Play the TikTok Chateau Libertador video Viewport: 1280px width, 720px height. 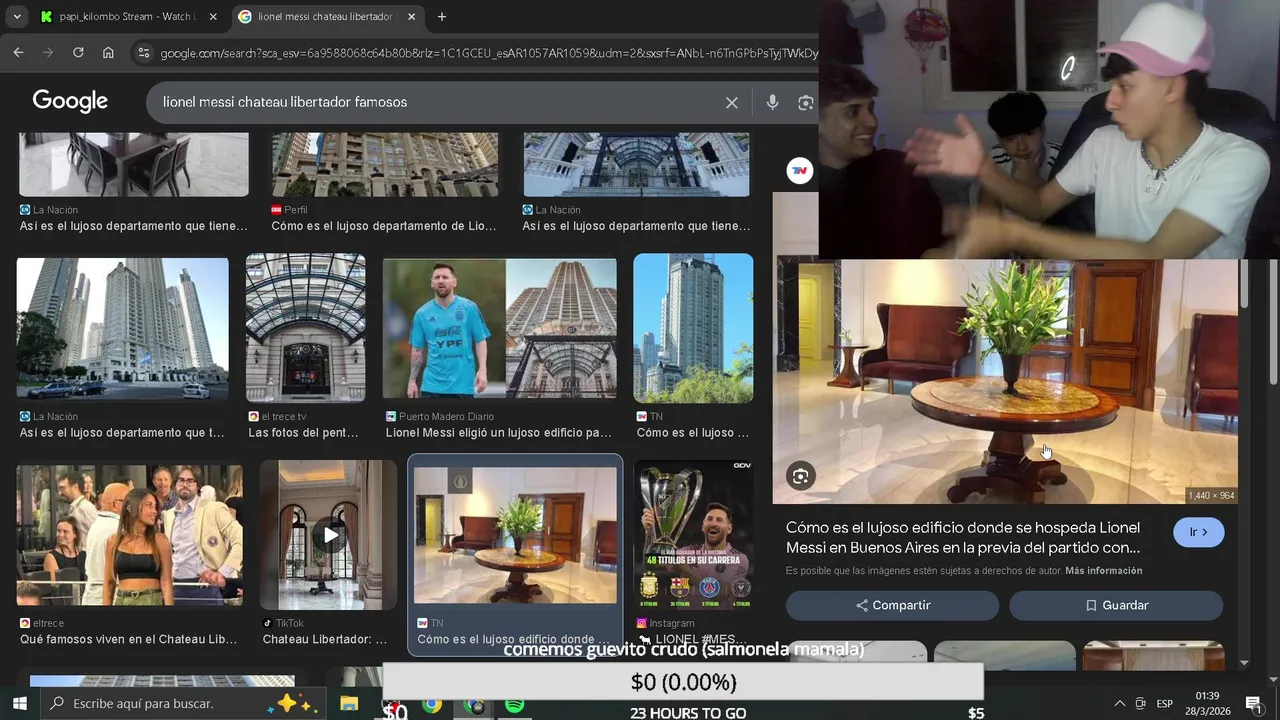click(328, 535)
